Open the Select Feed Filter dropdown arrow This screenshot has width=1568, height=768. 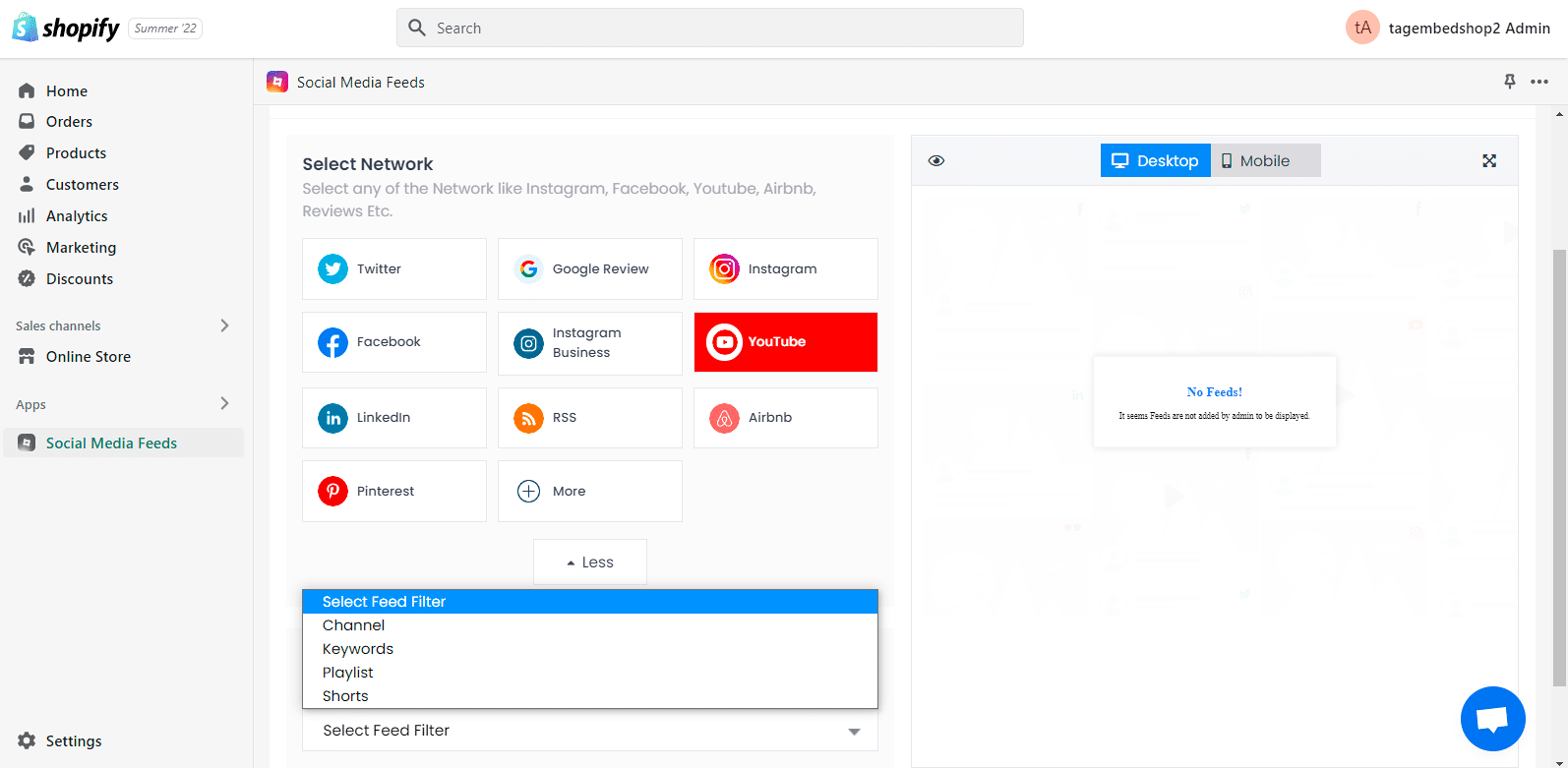coord(854,731)
